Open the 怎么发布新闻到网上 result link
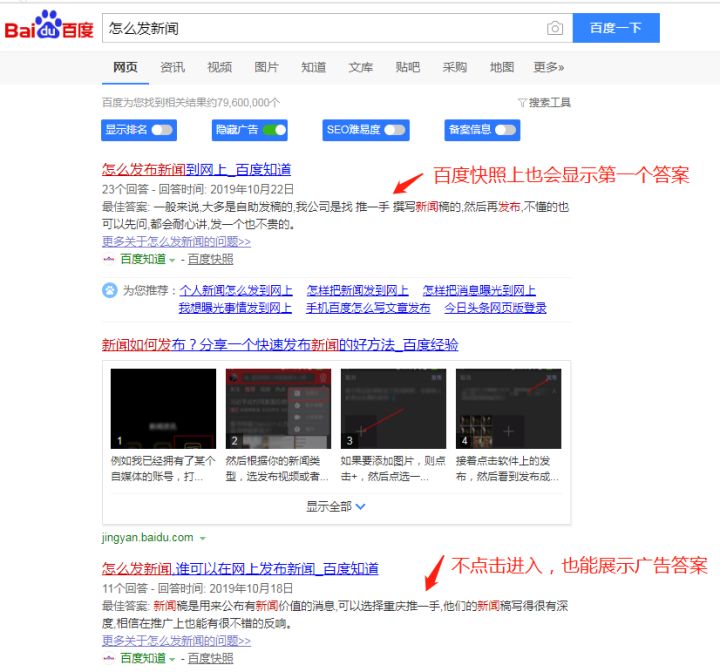Viewport: 720px width, 672px height. [196, 169]
